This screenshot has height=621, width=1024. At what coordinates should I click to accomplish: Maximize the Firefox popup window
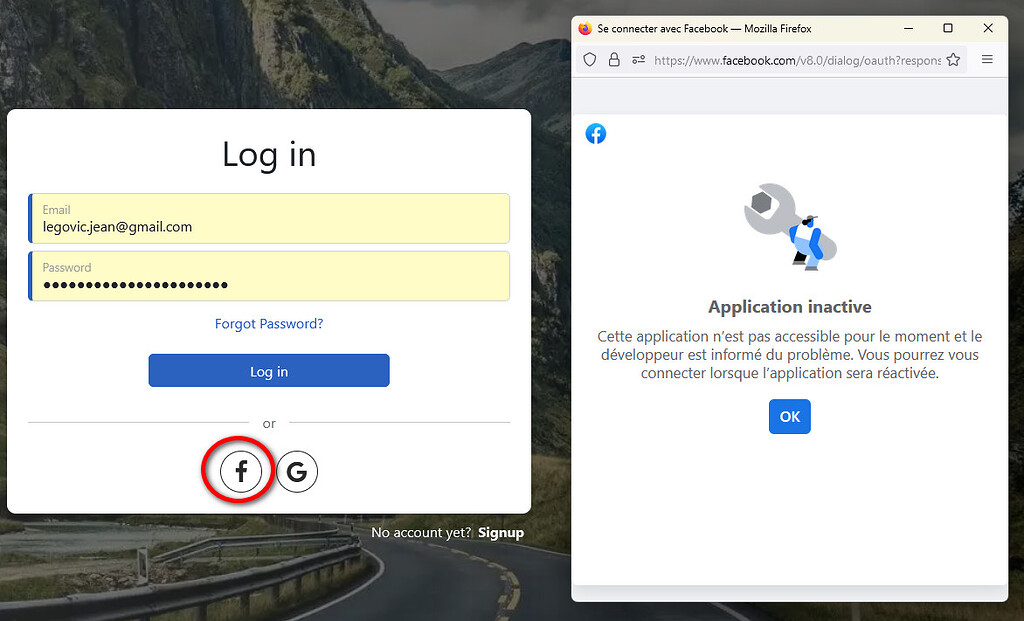pos(948,29)
